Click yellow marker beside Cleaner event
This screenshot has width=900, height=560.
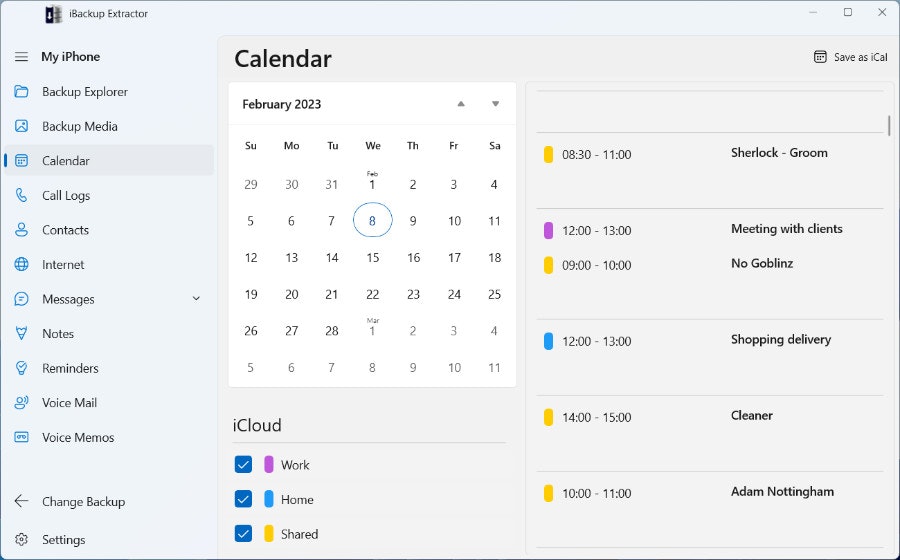click(x=548, y=417)
